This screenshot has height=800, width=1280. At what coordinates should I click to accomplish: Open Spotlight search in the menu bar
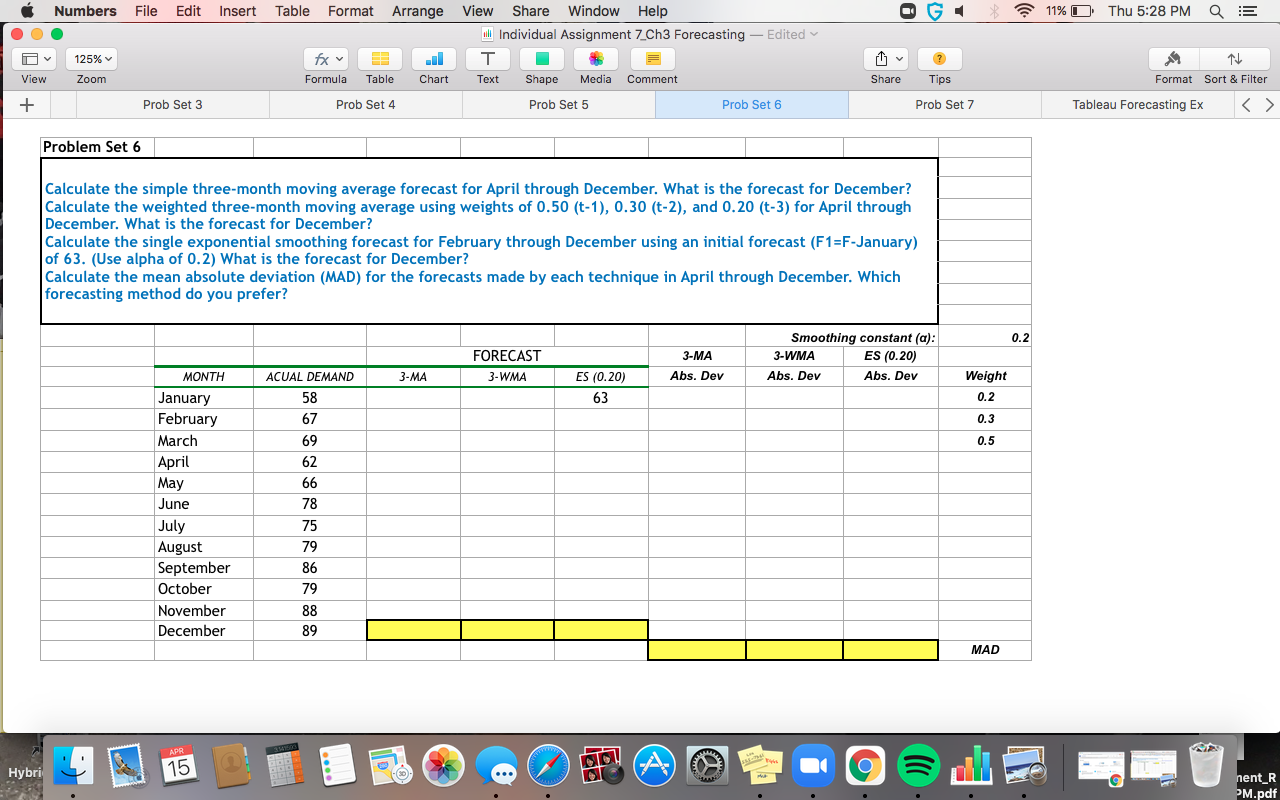click(1216, 11)
